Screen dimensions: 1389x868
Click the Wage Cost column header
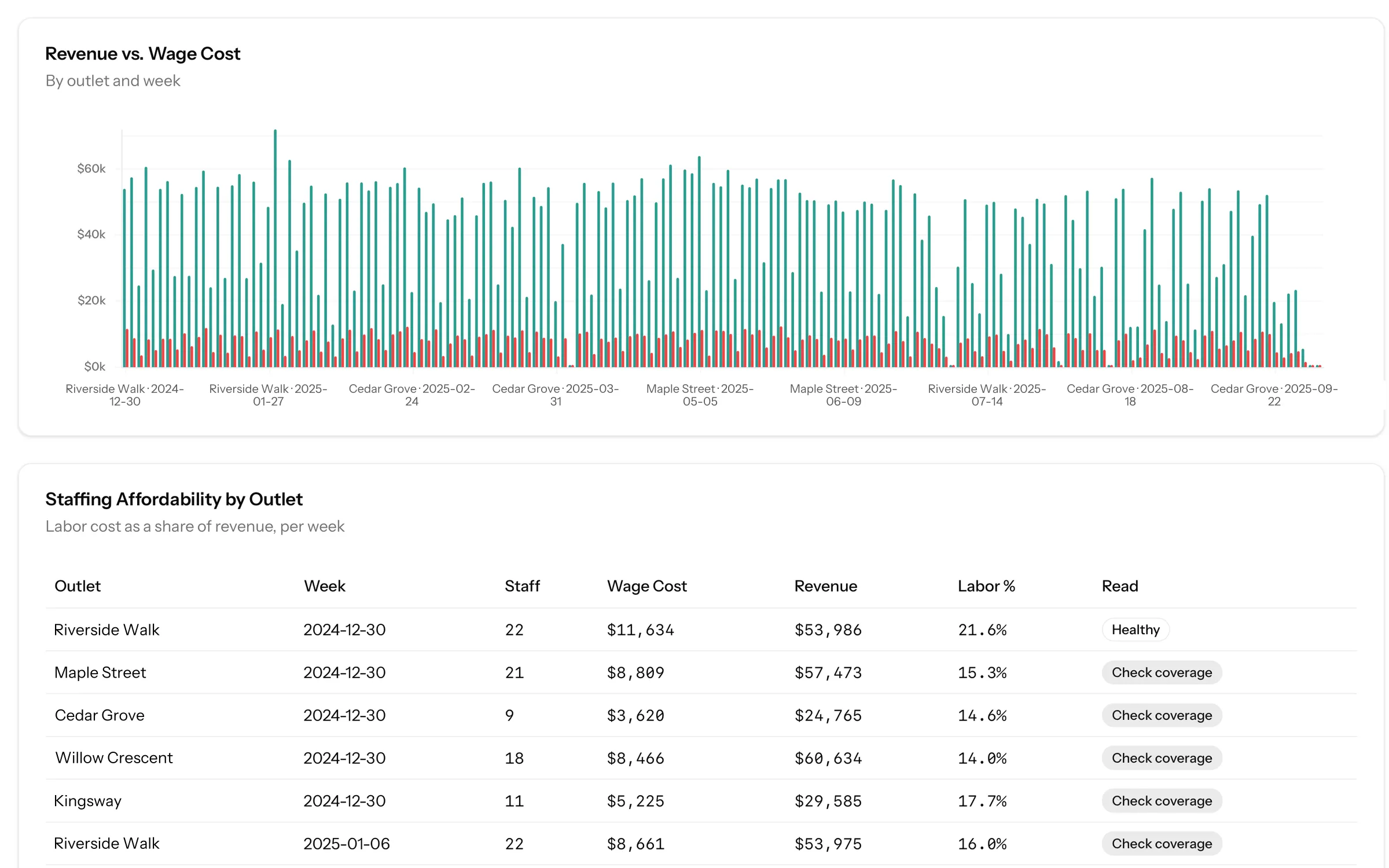tap(647, 586)
